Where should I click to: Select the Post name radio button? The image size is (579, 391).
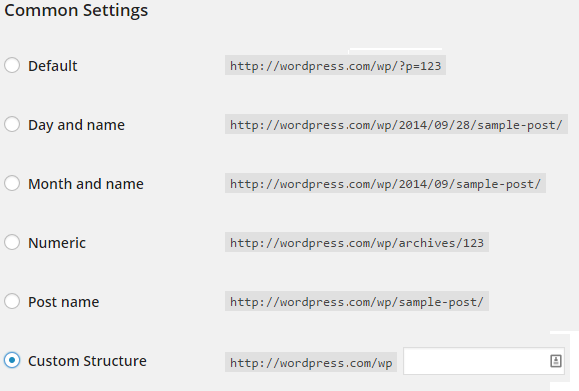(x=12, y=302)
